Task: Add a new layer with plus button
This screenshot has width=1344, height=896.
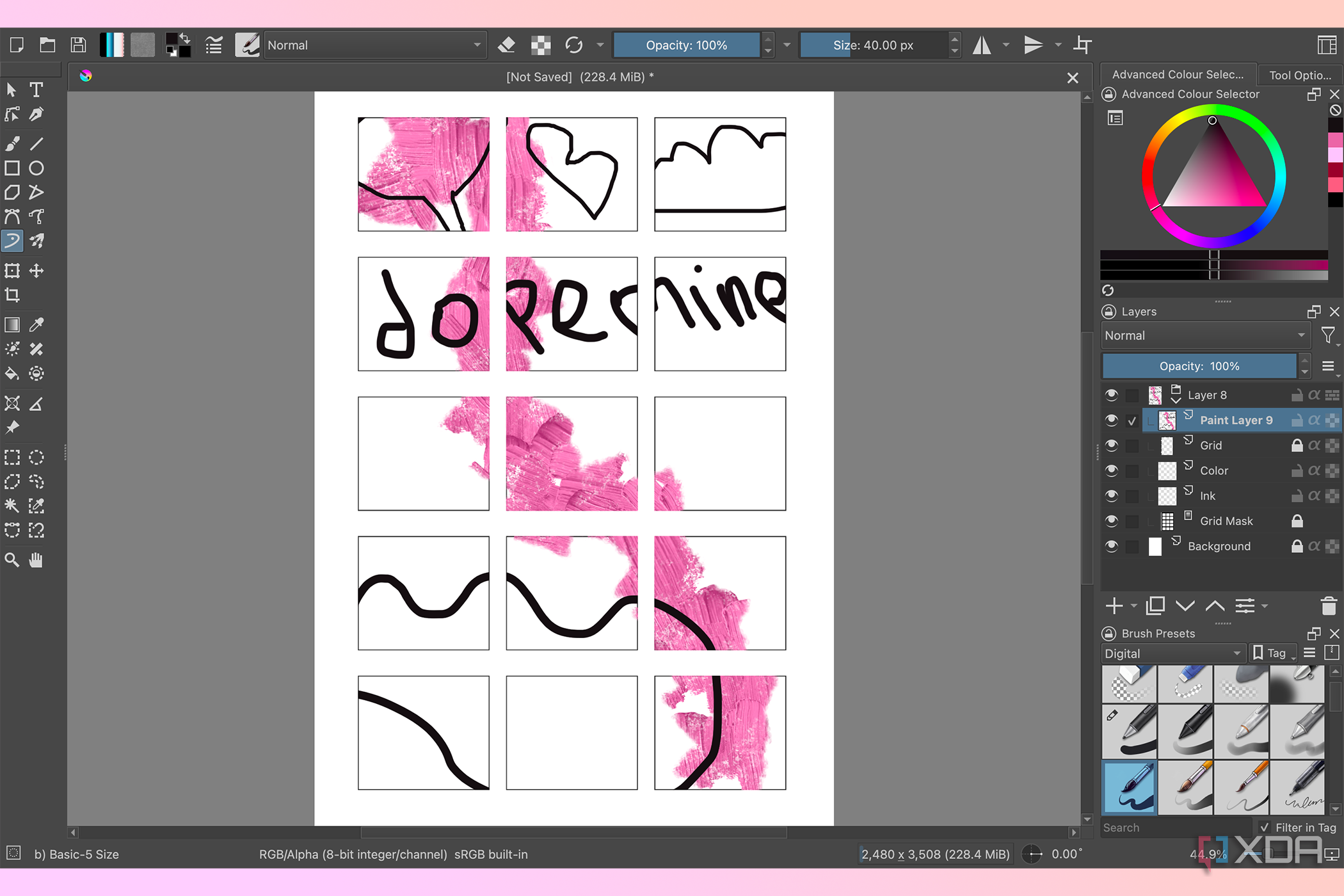Action: coord(1114,605)
